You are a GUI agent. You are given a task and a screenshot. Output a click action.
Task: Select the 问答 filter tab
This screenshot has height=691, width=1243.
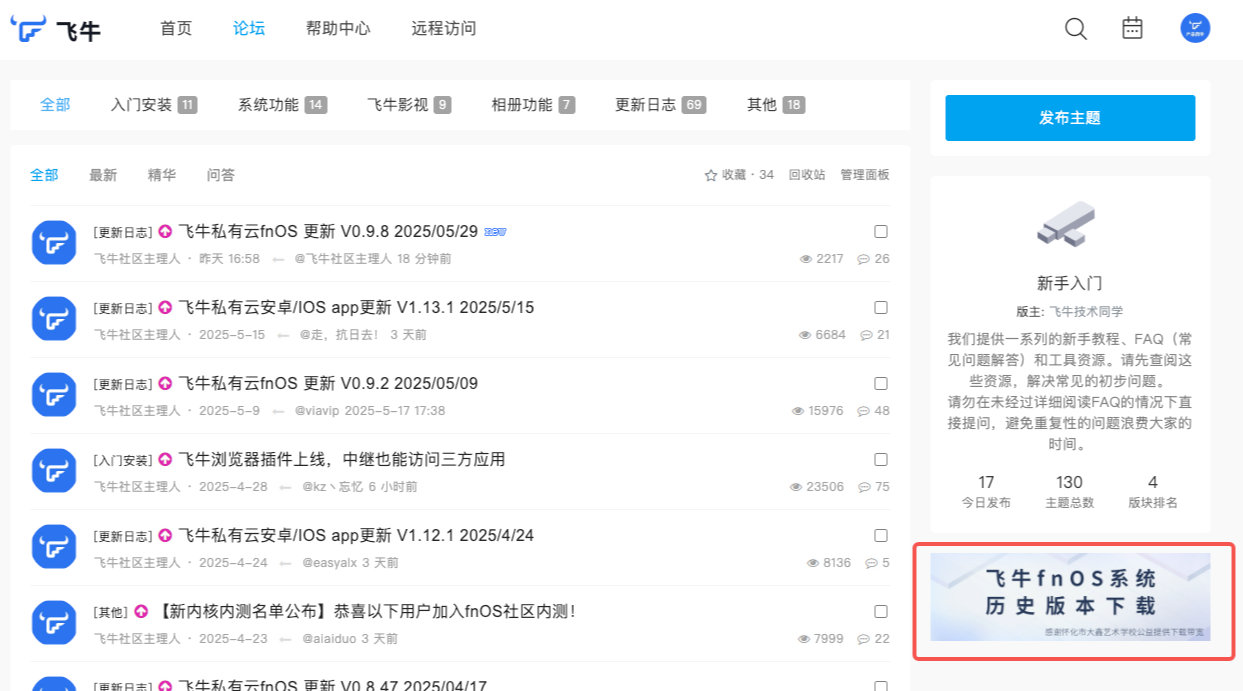221,175
